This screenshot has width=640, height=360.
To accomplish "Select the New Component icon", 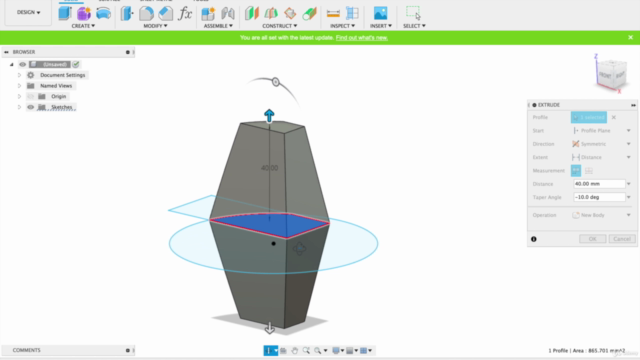I will [x=208, y=13].
